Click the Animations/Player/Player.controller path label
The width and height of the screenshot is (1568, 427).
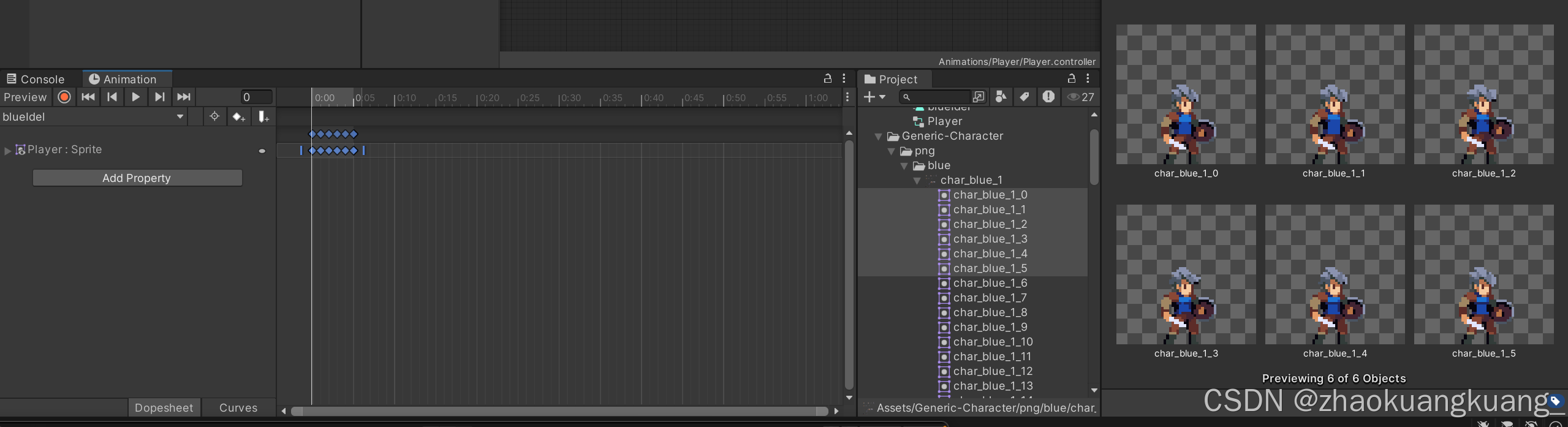[1017, 61]
